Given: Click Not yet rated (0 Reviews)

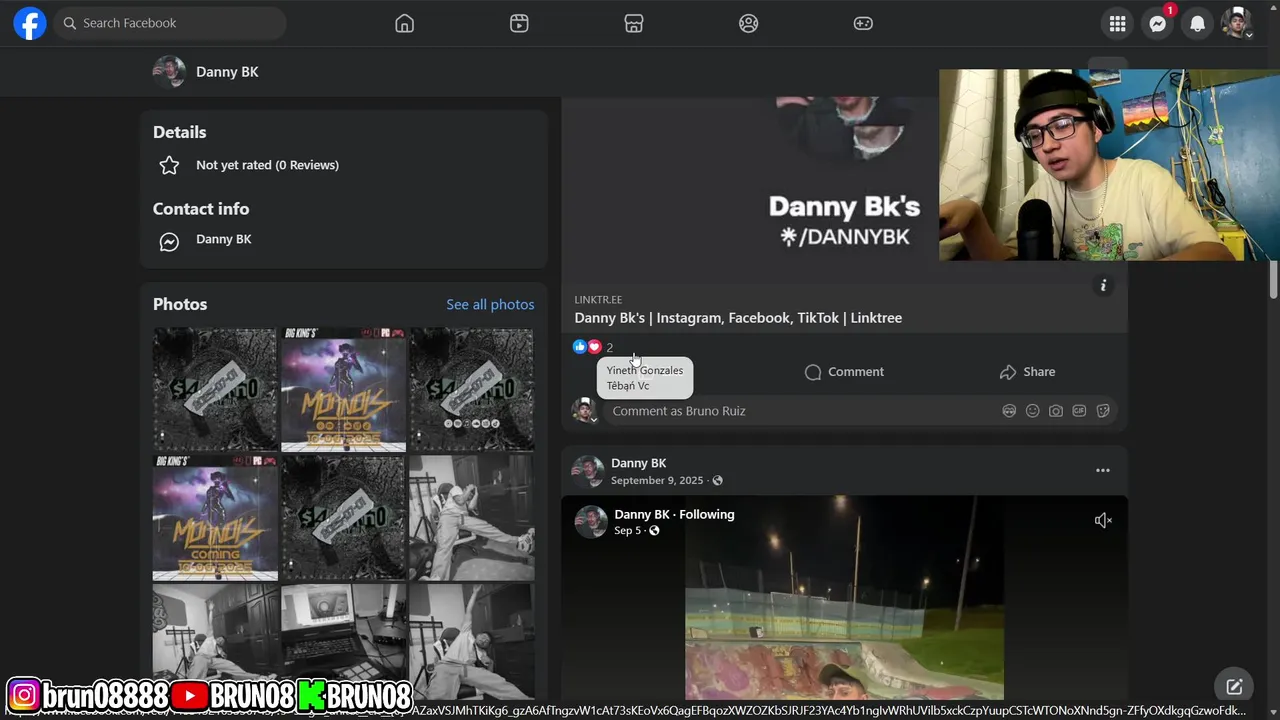Looking at the screenshot, I should (x=267, y=165).
